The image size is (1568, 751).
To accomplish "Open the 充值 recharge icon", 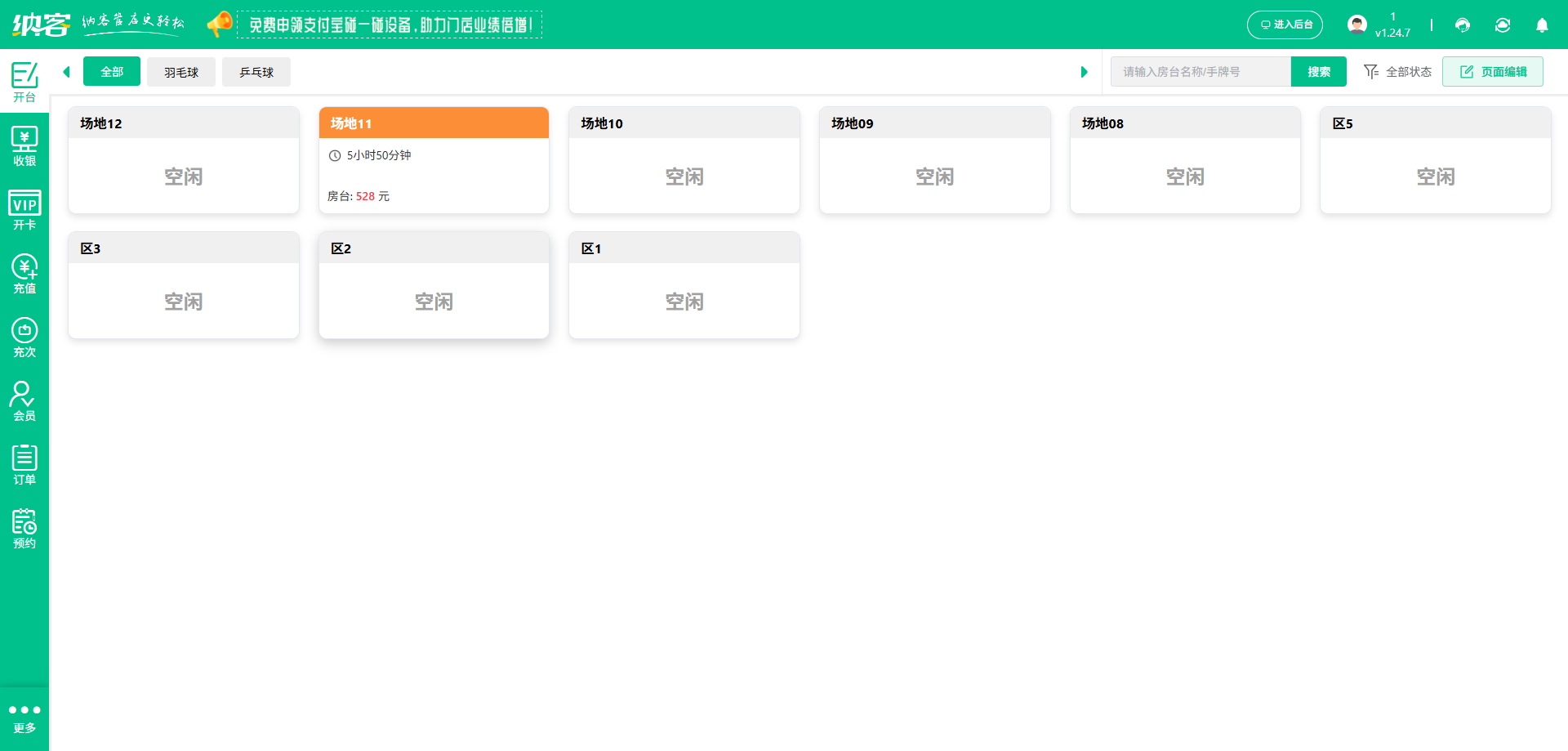I will 24,273.
